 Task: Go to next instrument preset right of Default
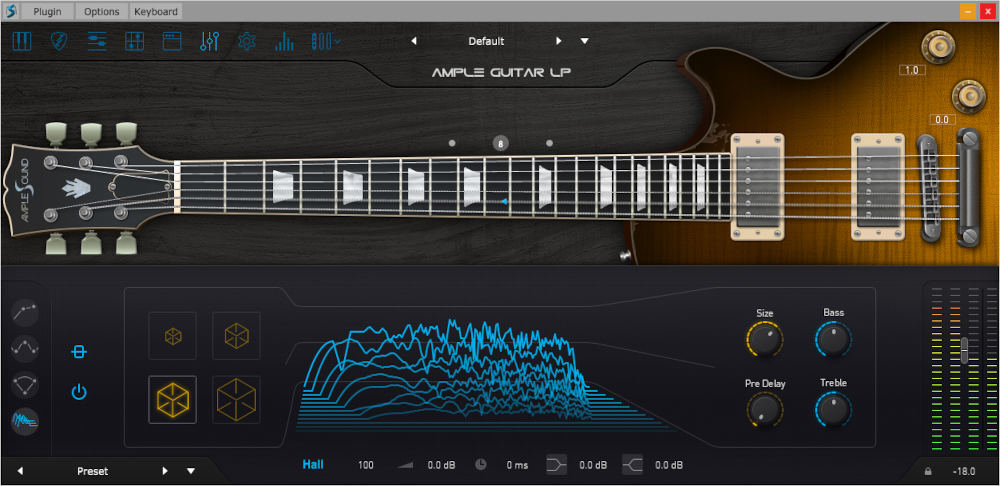point(559,41)
